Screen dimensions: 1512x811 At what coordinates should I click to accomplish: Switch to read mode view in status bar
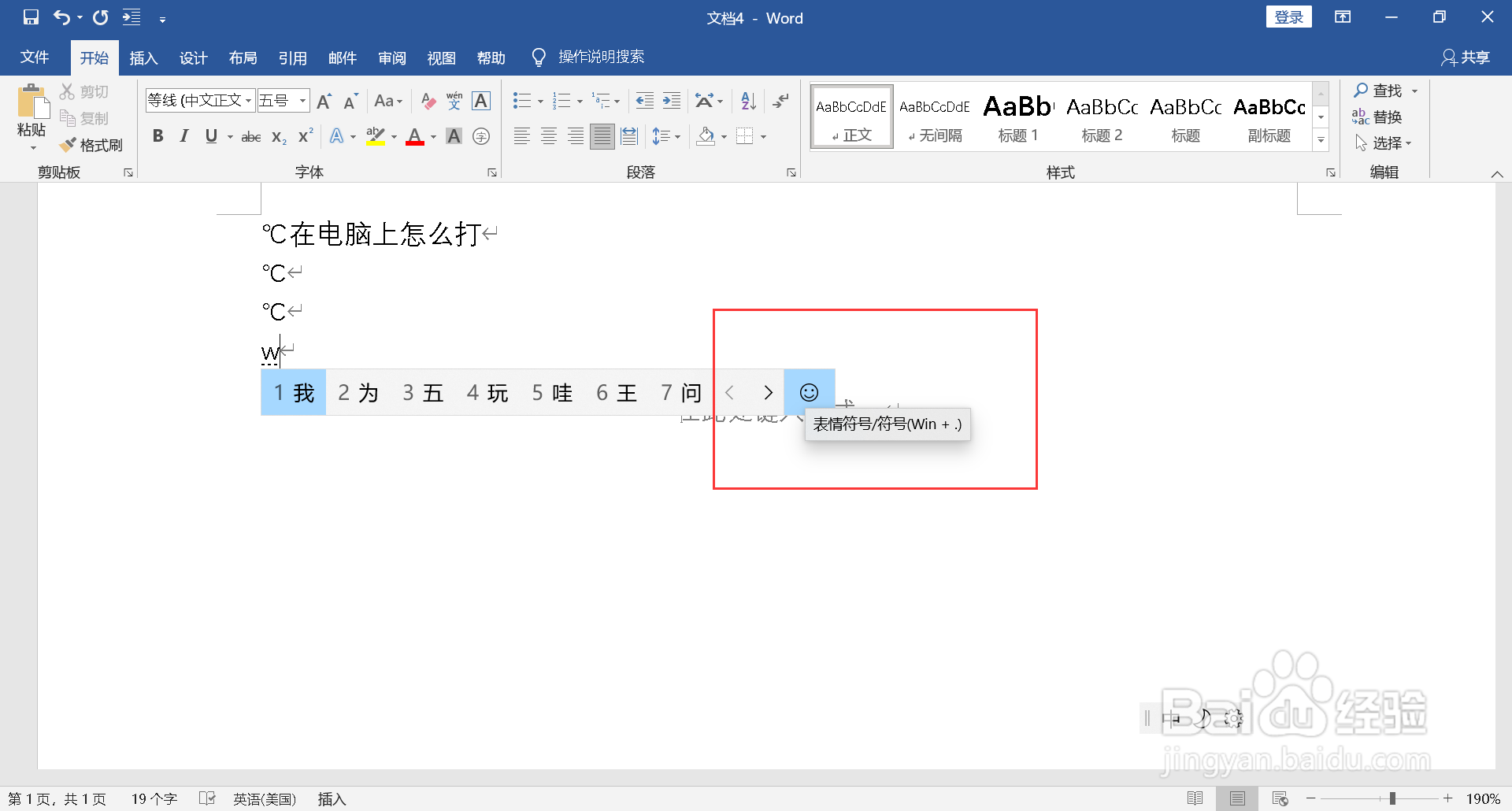click(1195, 798)
